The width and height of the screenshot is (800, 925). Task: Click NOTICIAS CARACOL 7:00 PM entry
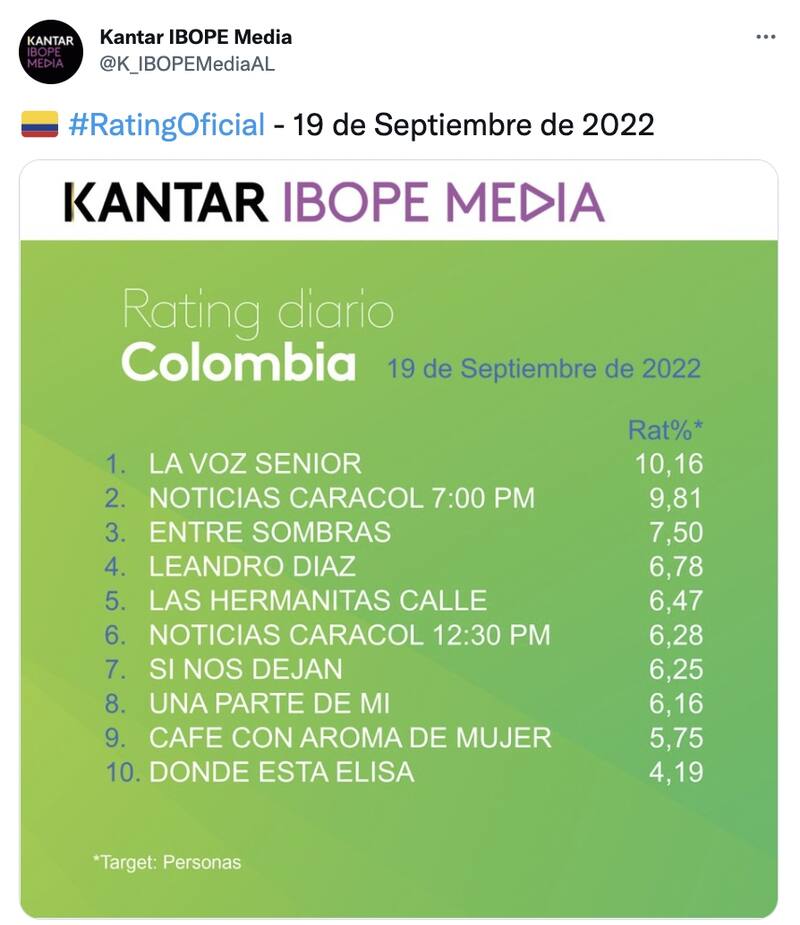click(341, 498)
